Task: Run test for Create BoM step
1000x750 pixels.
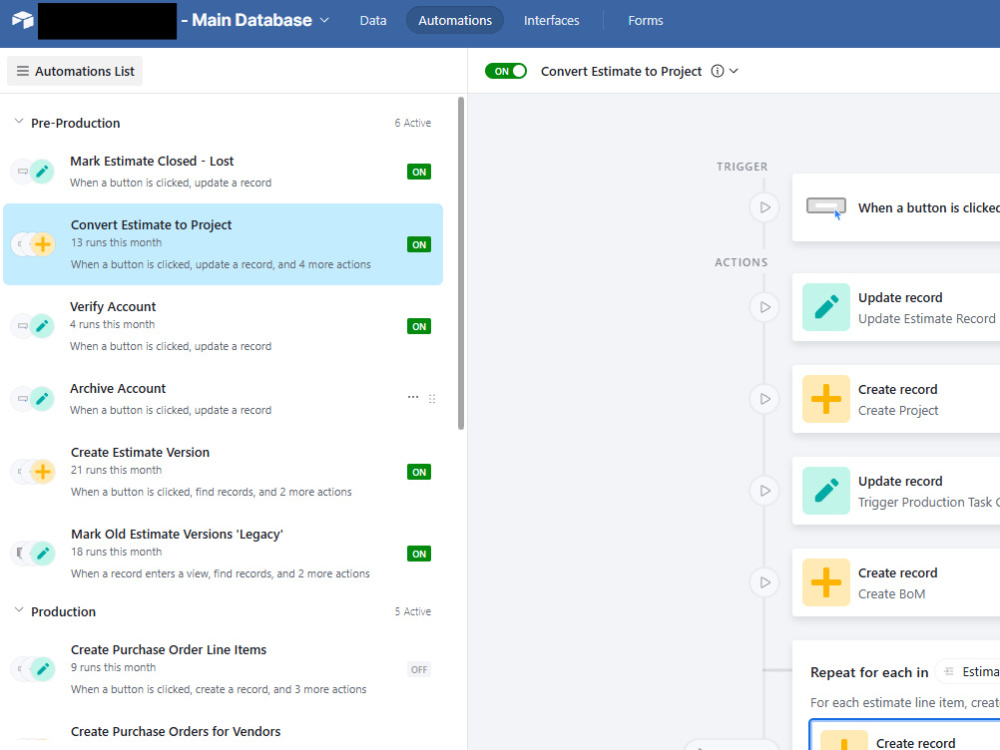Action: point(765,582)
